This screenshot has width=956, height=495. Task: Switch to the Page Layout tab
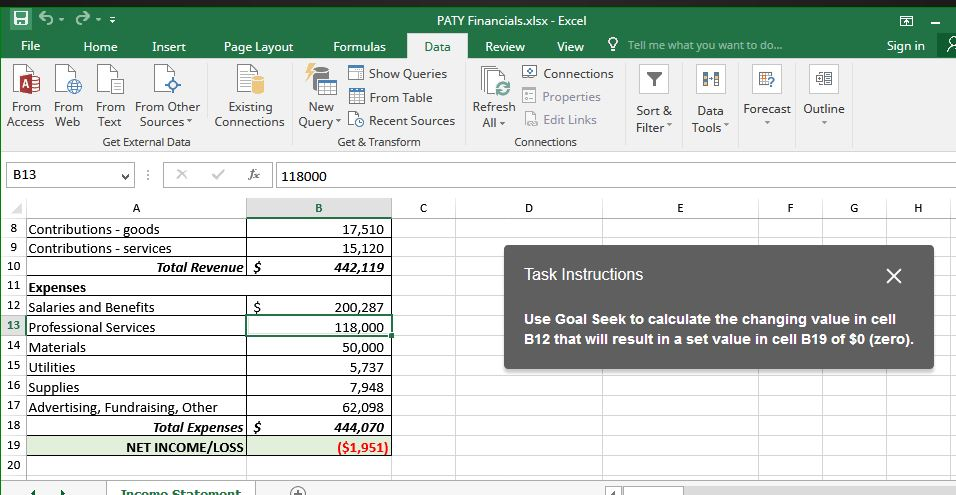(259, 46)
